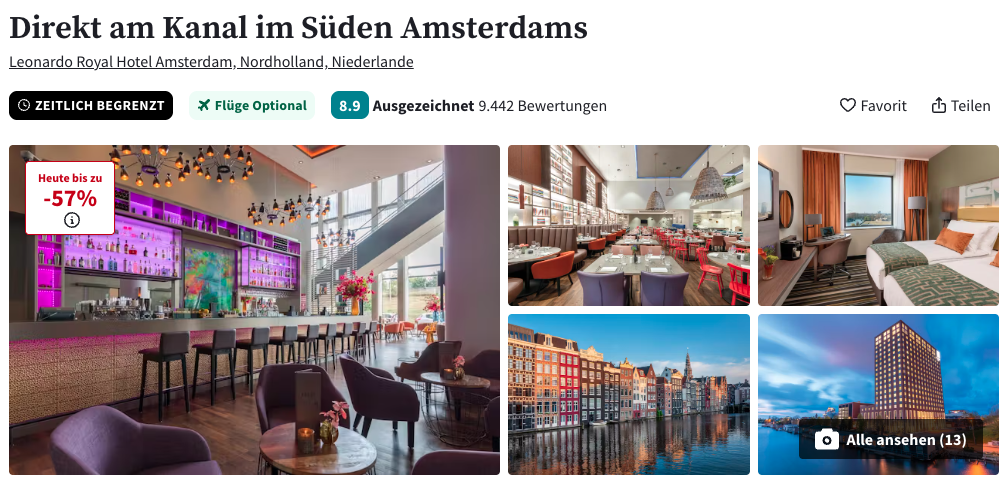View all 13 photos with Alle ansehen
Screen dimensions: 1008x483
pyautogui.click(x=891, y=440)
